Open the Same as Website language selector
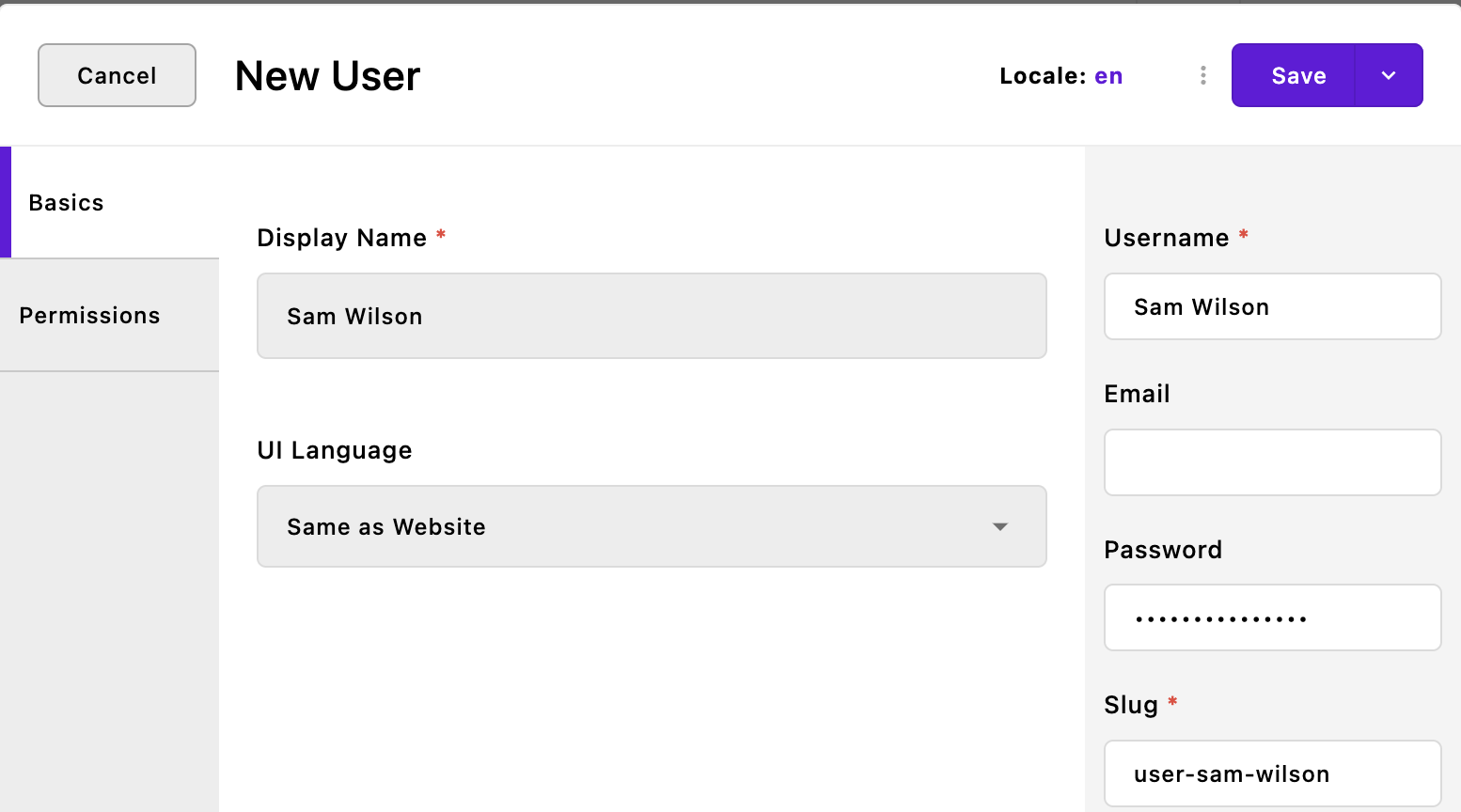The image size is (1461, 812). (x=652, y=527)
